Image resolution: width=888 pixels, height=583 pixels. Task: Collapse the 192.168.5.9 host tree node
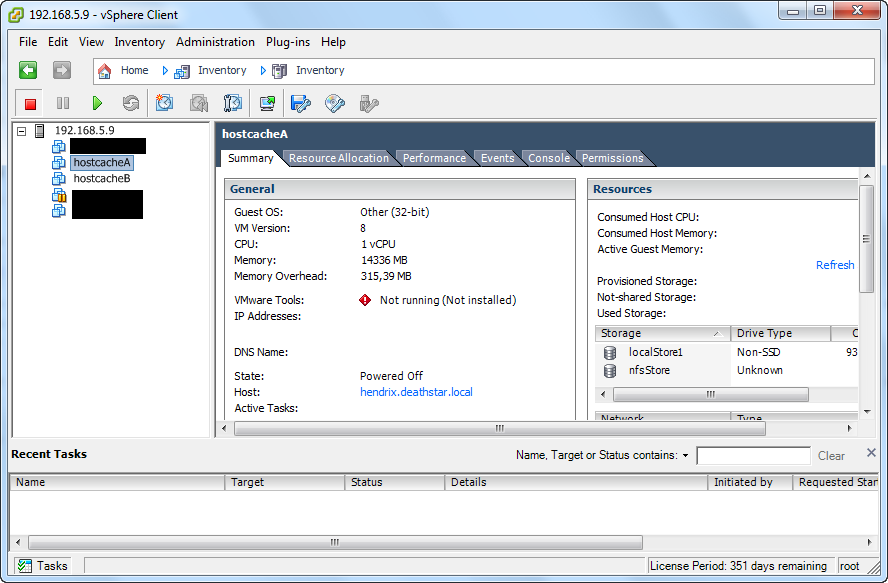tap(22, 131)
